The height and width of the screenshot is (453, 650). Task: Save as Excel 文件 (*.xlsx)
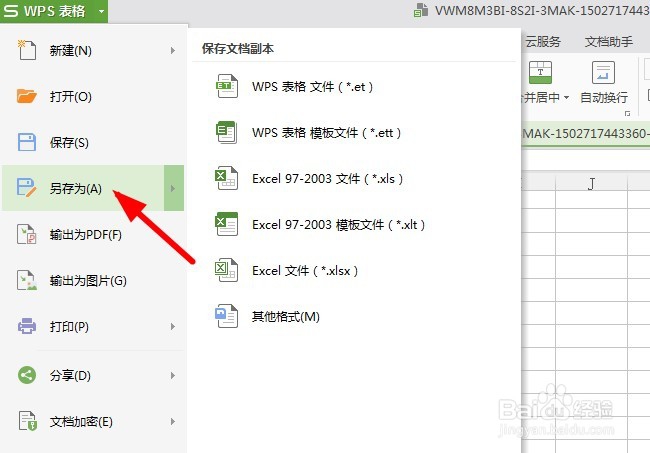pos(305,271)
